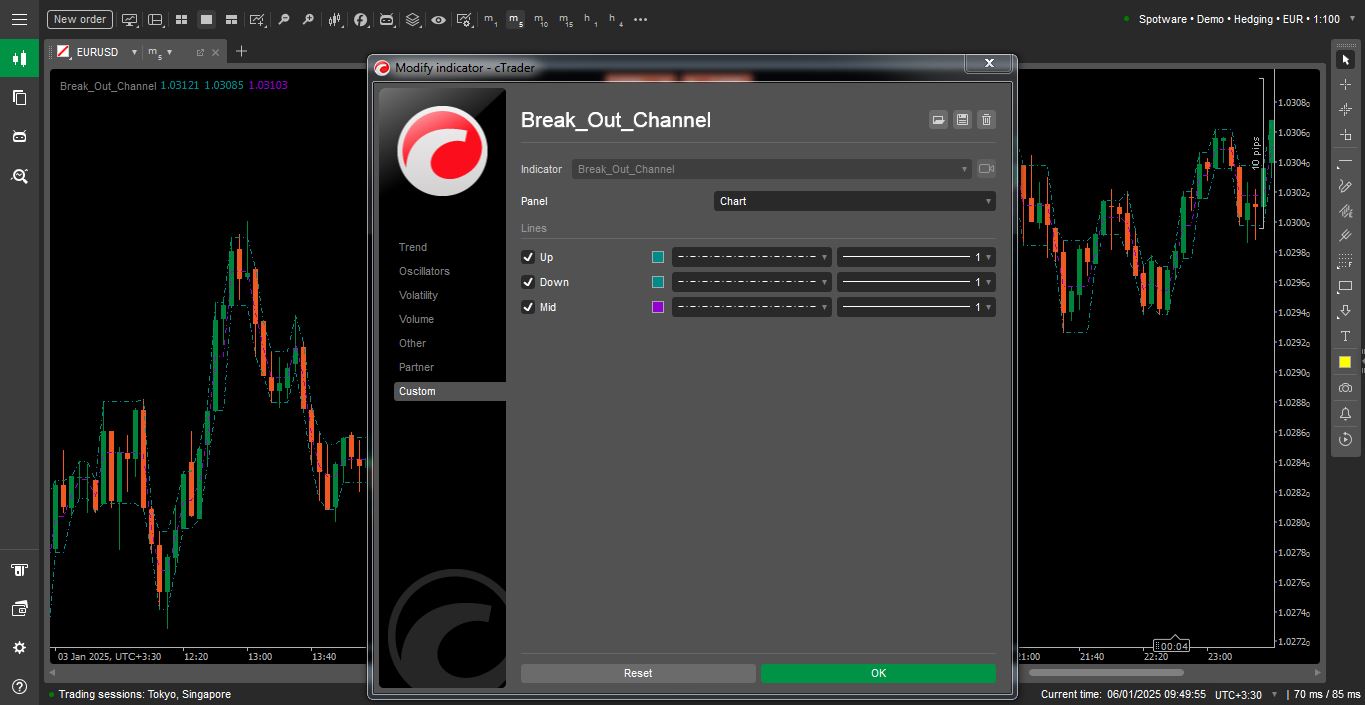Open the Panel dropdown showing Chart
1365x705 pixels.
[x=853, y=201]
